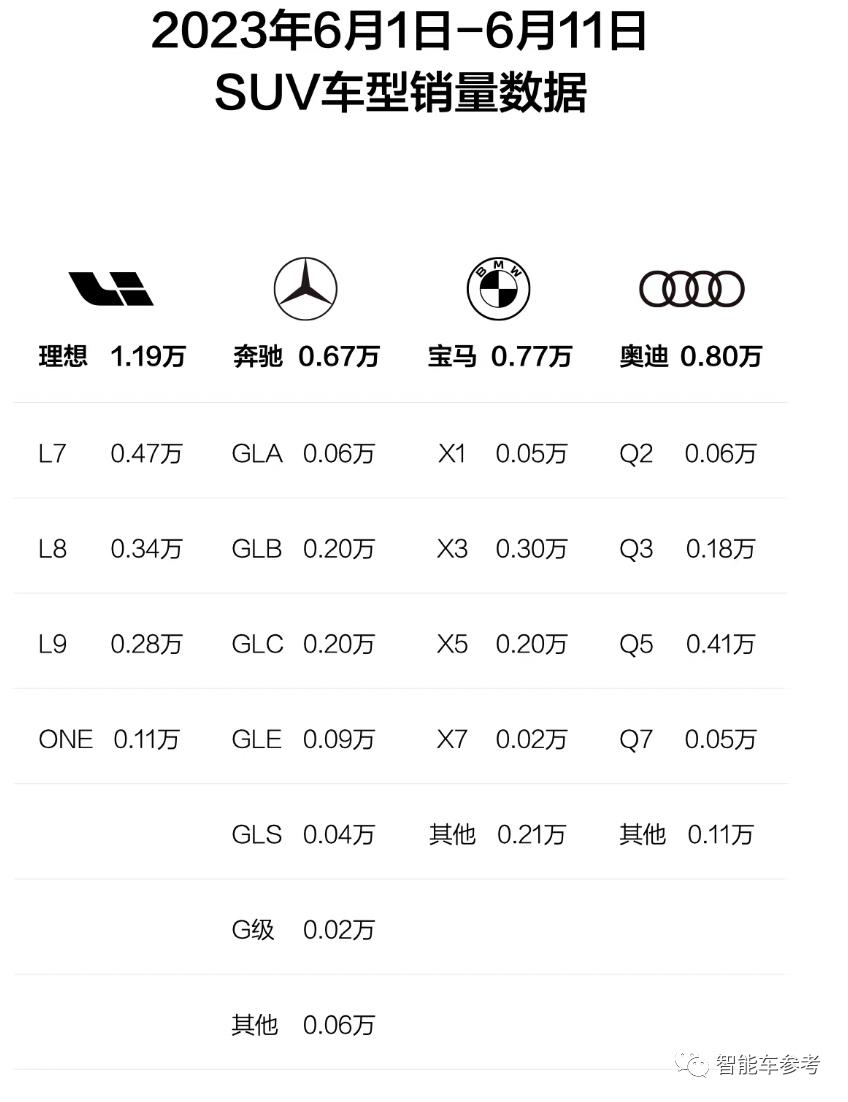
Task: Click the Li Auto brand logo
Action: coord(111,288)
